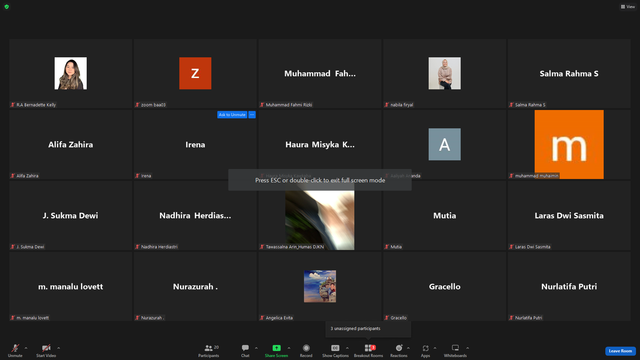Select nabila firyal's profile photo

coord(444,73)
